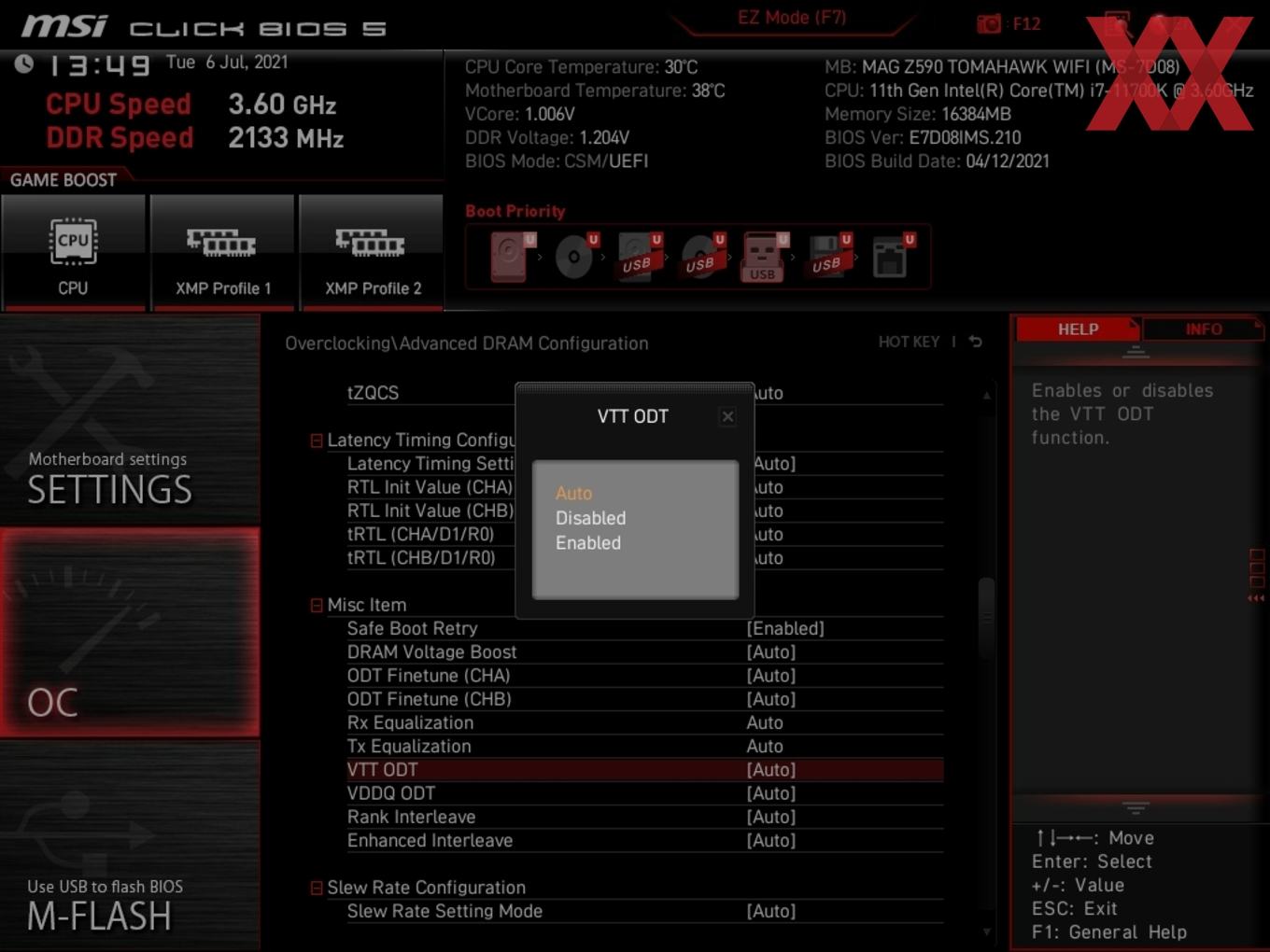The width and height of the screenshot is (1270, 952).
Task: Close the VTT ODT popup
Action: point(727,416)
